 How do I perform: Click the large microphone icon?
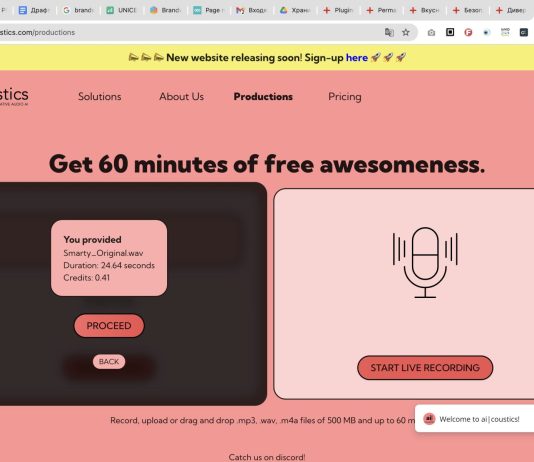pos(425,262)
